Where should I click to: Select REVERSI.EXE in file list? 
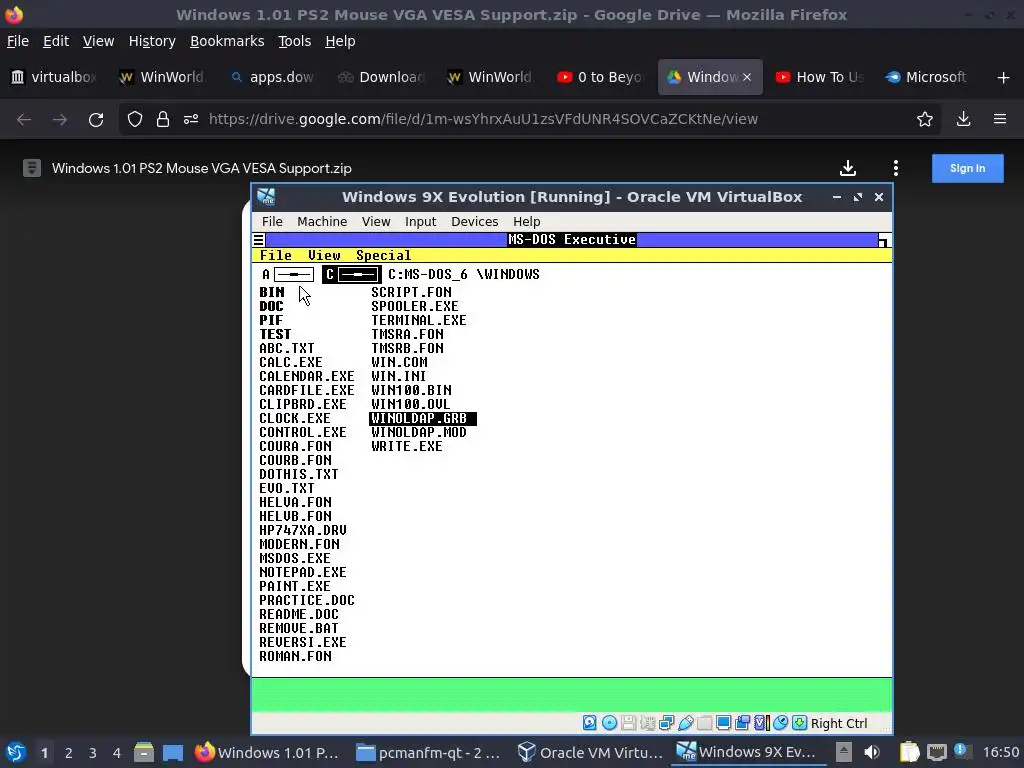tap(303, 643)
